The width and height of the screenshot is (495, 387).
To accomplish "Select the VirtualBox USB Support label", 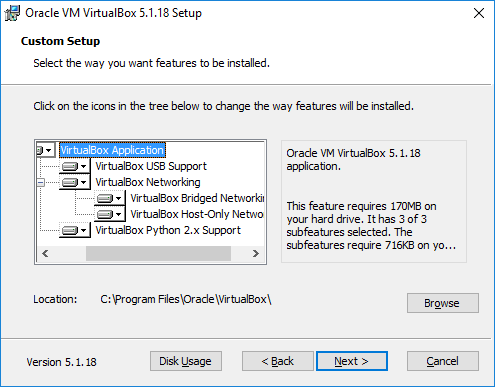I will (x=151, y=166).
